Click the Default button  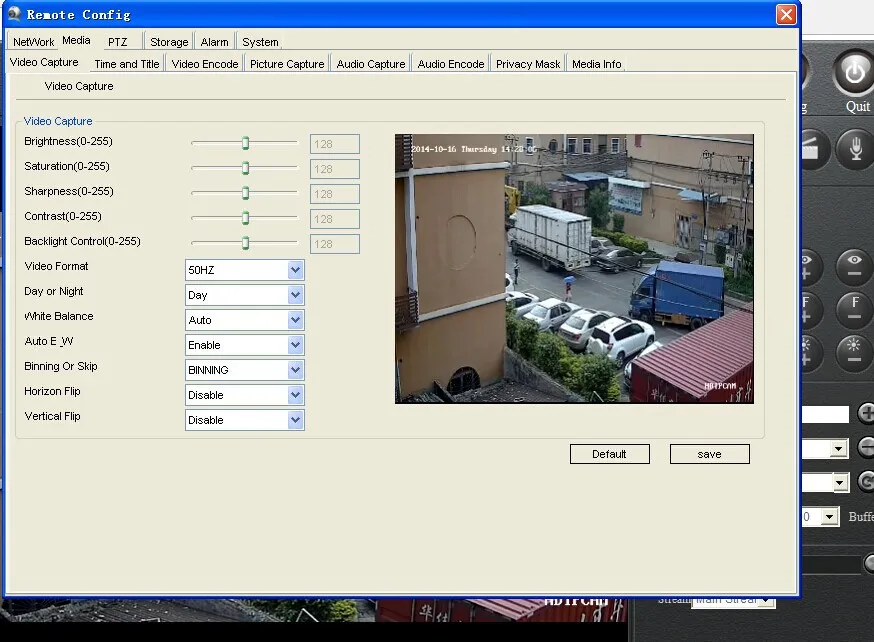coord(609,454)
